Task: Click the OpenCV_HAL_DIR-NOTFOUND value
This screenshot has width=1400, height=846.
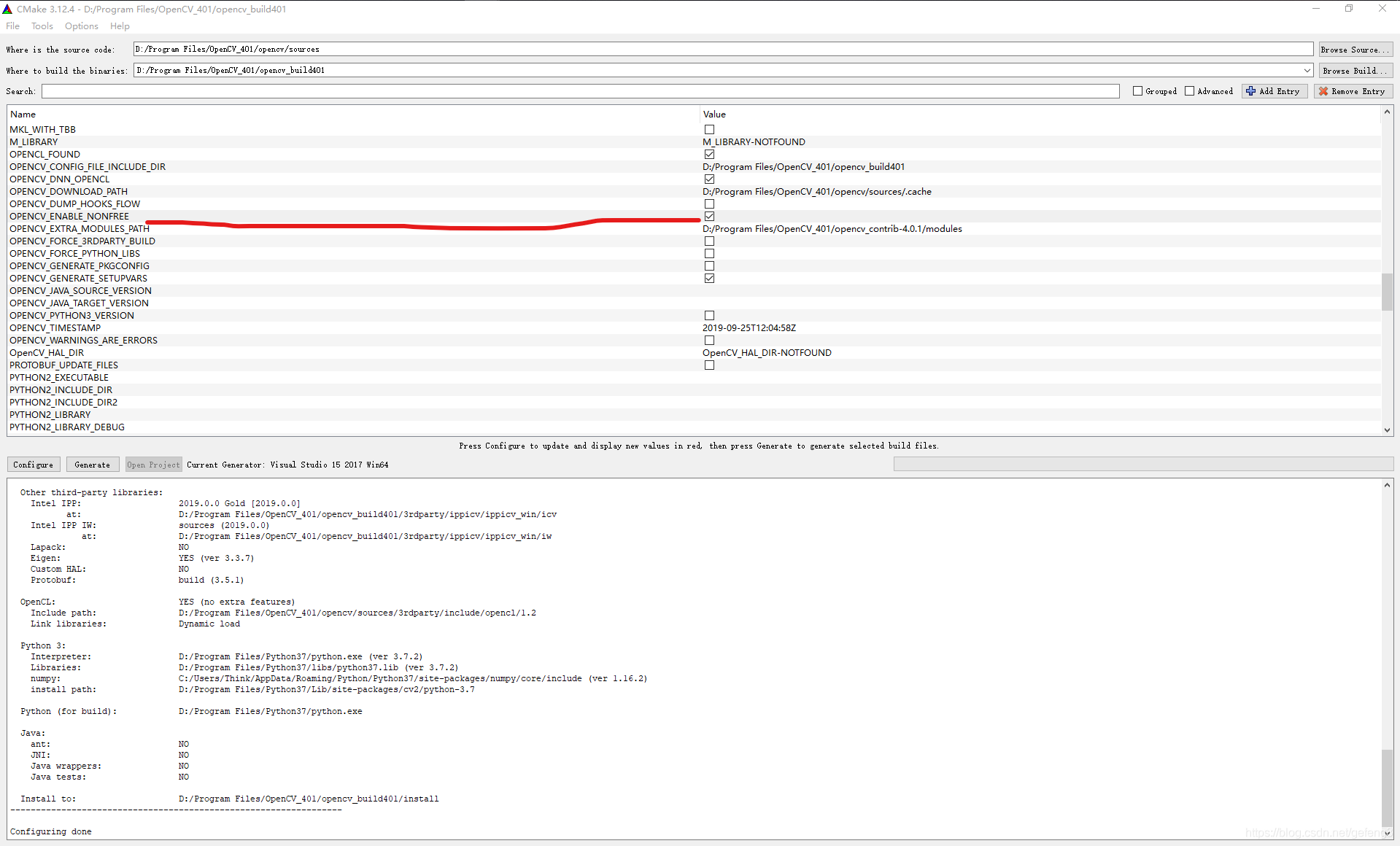Action: (x=767, y=353)
